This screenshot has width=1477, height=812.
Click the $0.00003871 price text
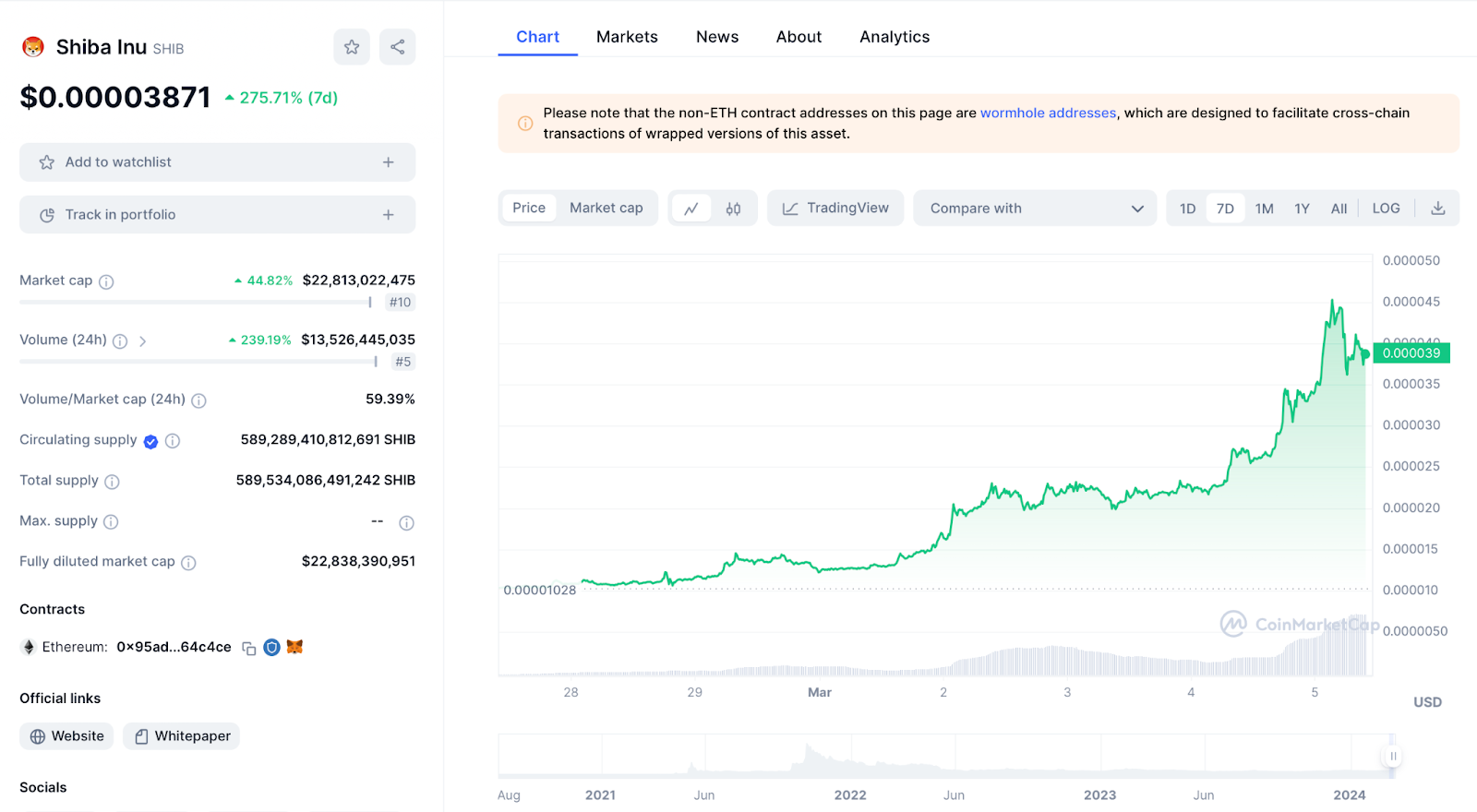(x=115, y=97)
